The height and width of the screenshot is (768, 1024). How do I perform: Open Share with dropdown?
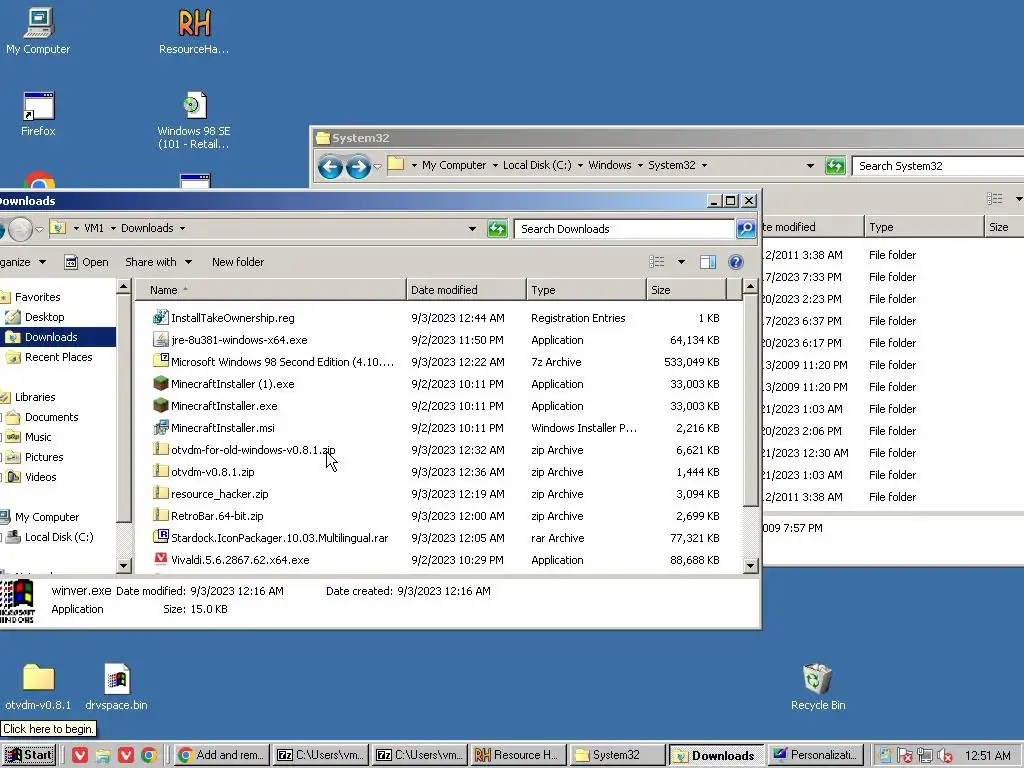158,262
